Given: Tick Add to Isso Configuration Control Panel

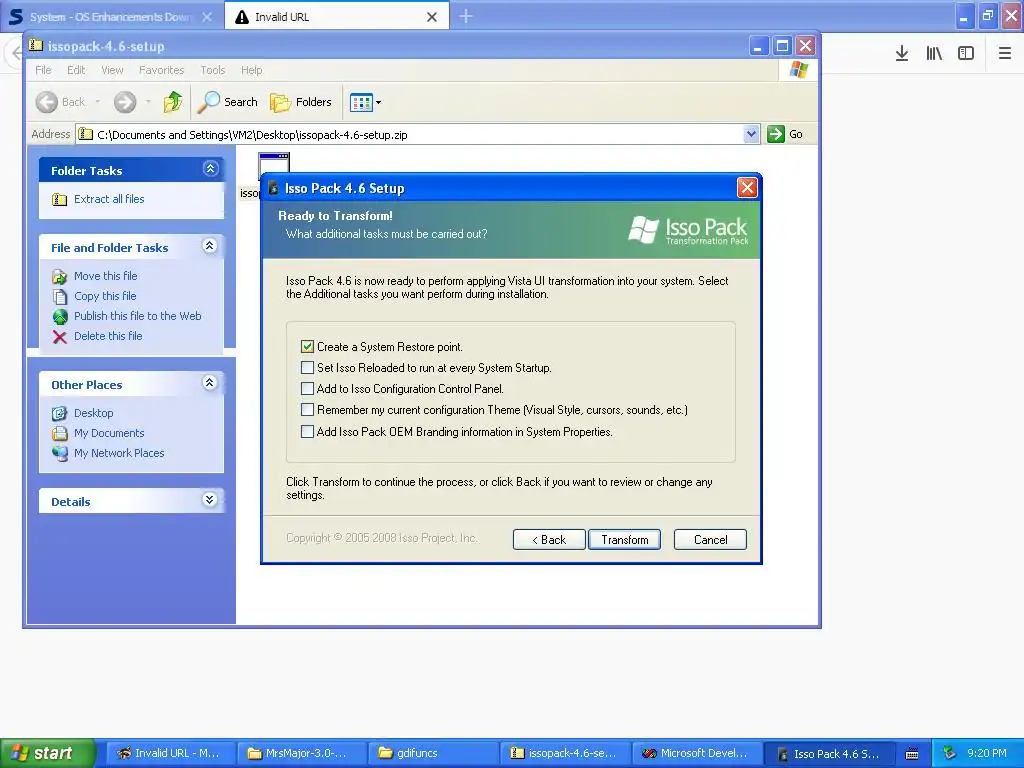Looking at the screenshot, I should click(308, 389).
